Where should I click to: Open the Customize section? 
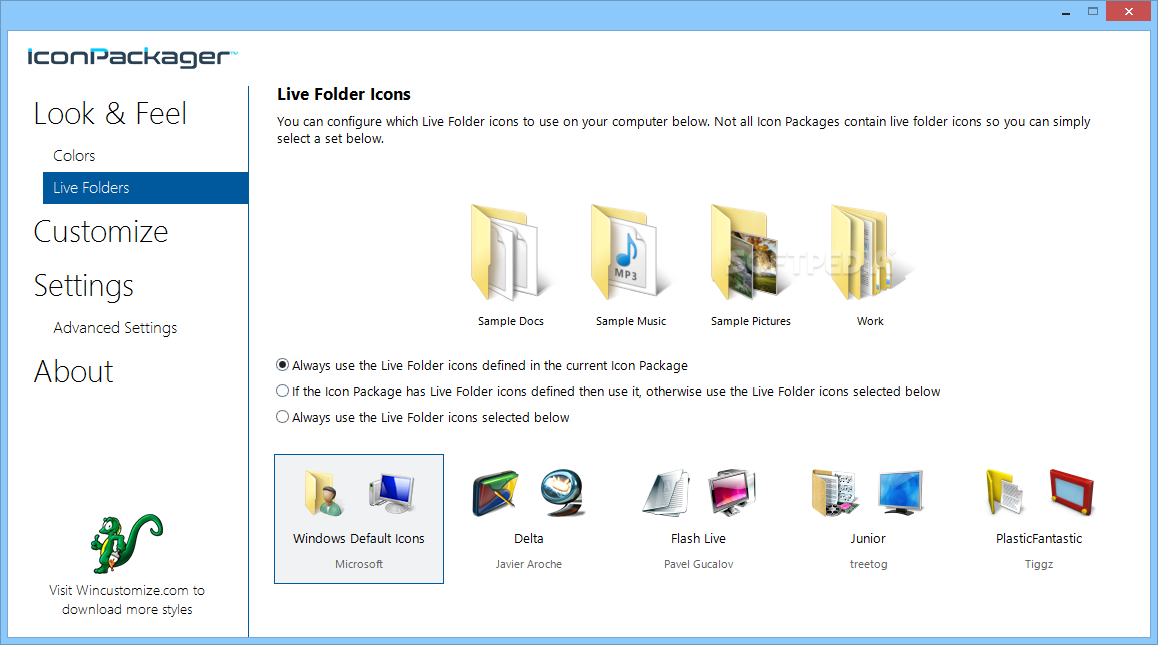click(101, 232)
